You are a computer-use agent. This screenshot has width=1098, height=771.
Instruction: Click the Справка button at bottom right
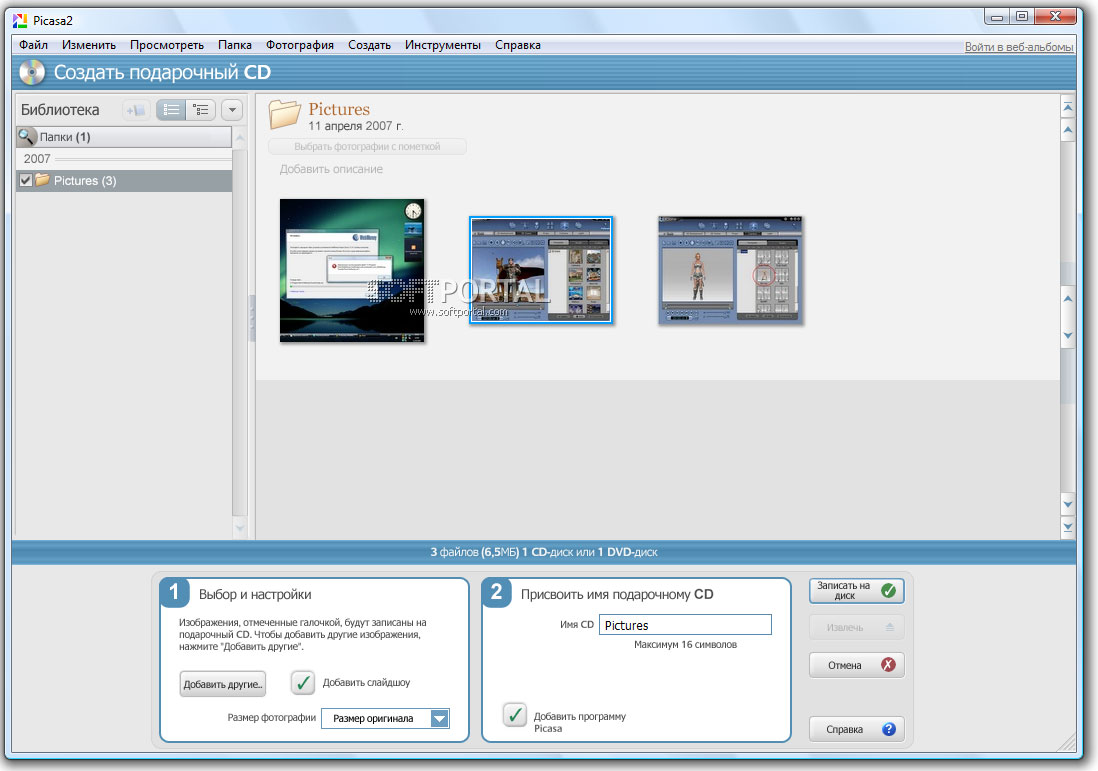tap(856, 729)
